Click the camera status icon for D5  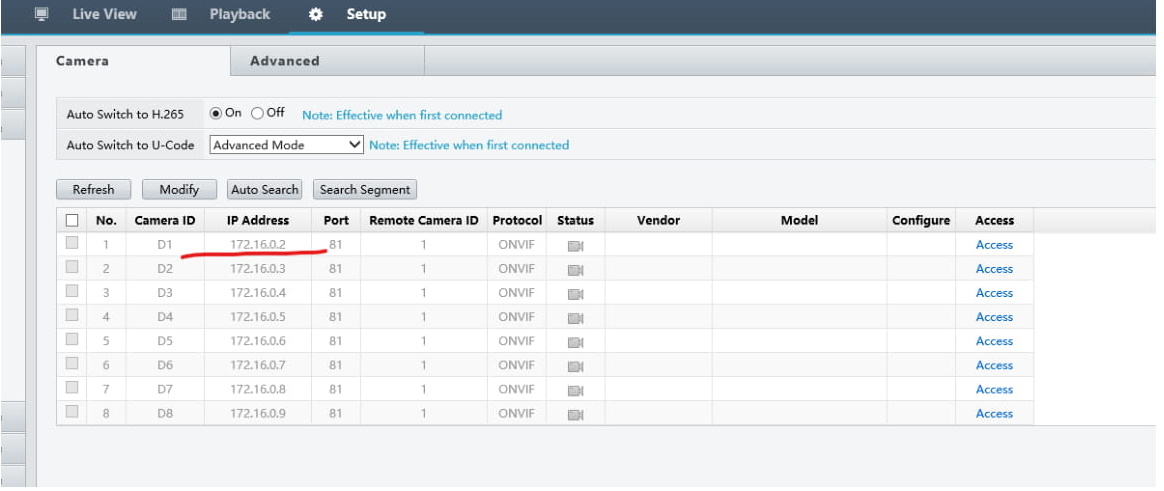575,342
